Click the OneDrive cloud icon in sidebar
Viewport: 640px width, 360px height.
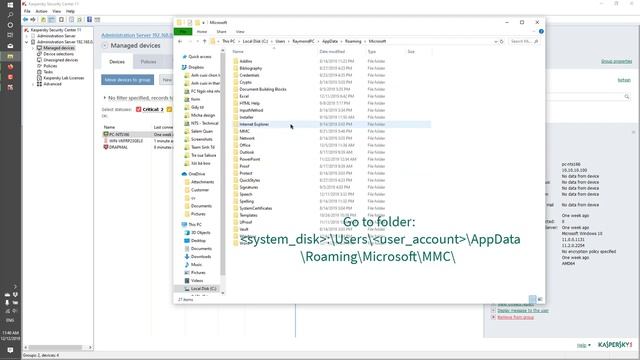(184, 174)
